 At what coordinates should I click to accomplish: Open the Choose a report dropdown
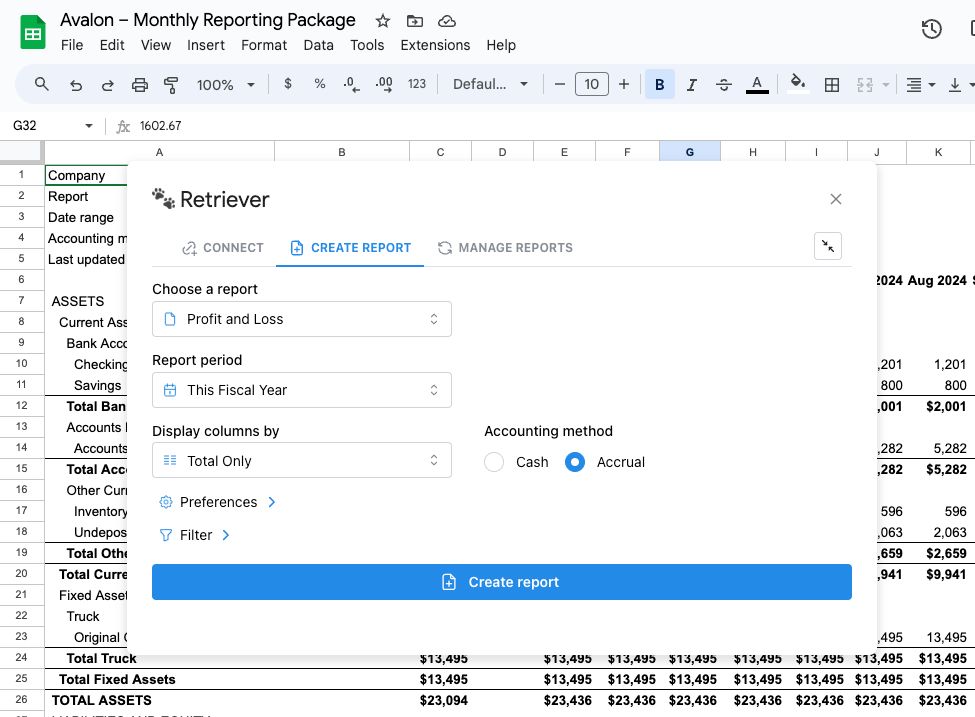[302, 318]
